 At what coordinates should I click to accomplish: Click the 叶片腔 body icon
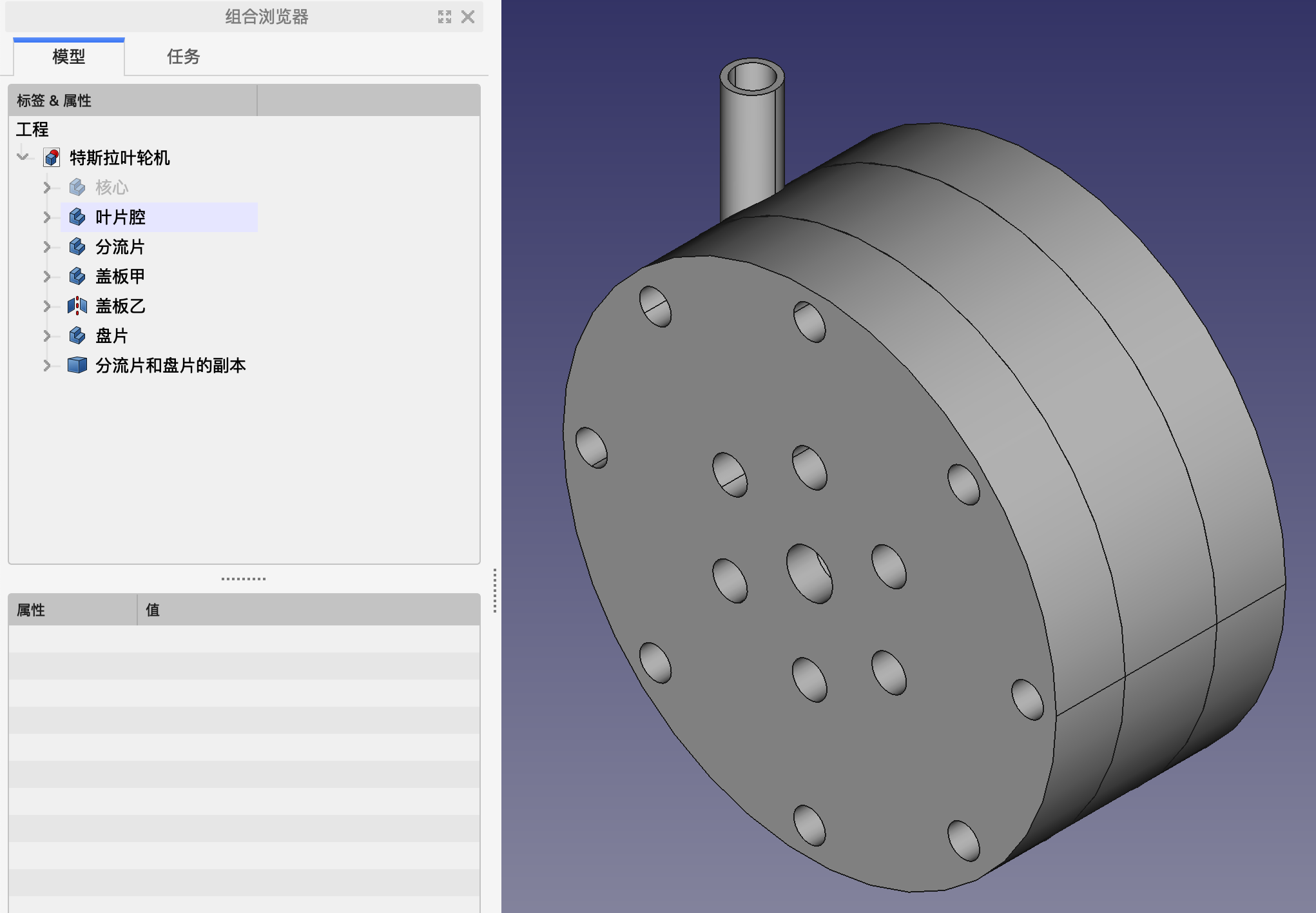tap(77, 217)
